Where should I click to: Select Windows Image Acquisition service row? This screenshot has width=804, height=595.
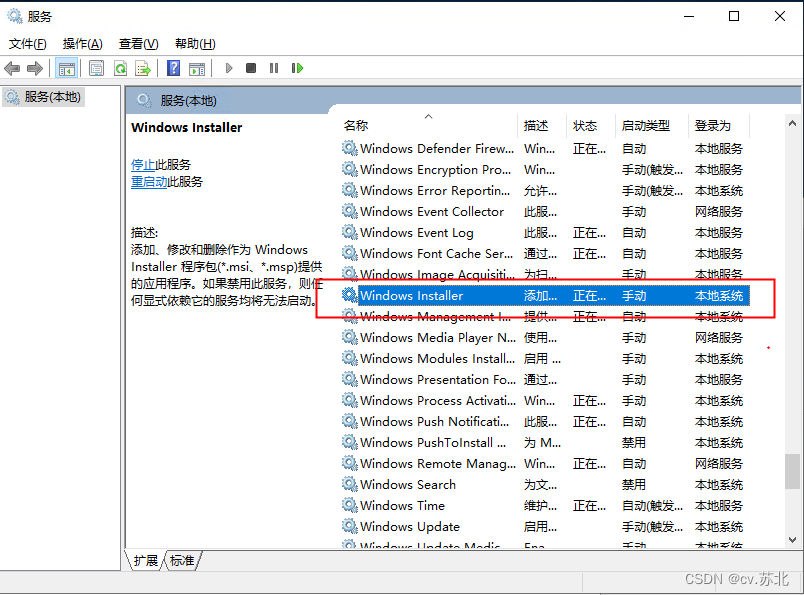[545, 274]
